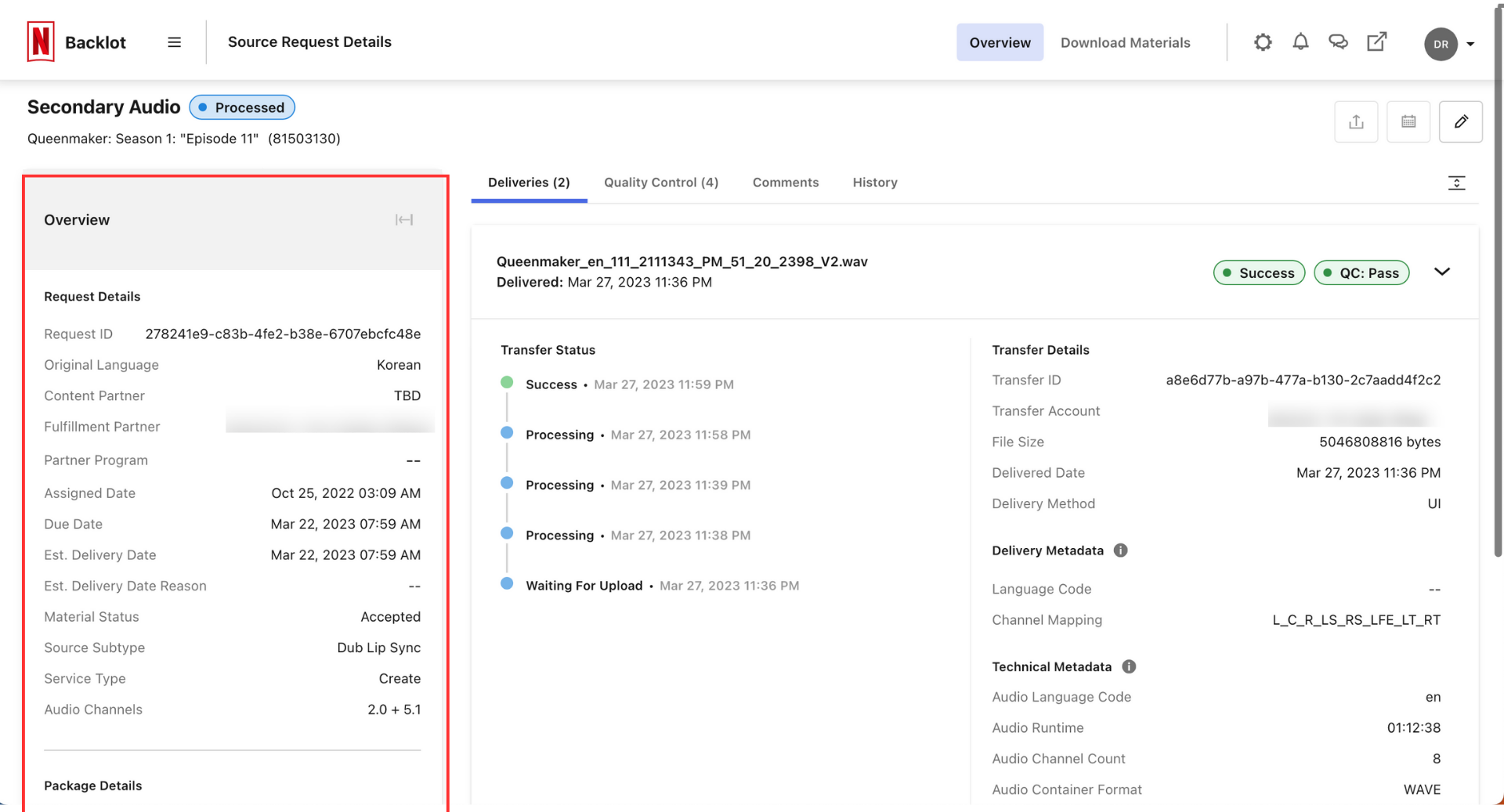Screen dimensions: 1504x812
Task: Click the QC: Pass badge
Action: tap(1361, 272)
